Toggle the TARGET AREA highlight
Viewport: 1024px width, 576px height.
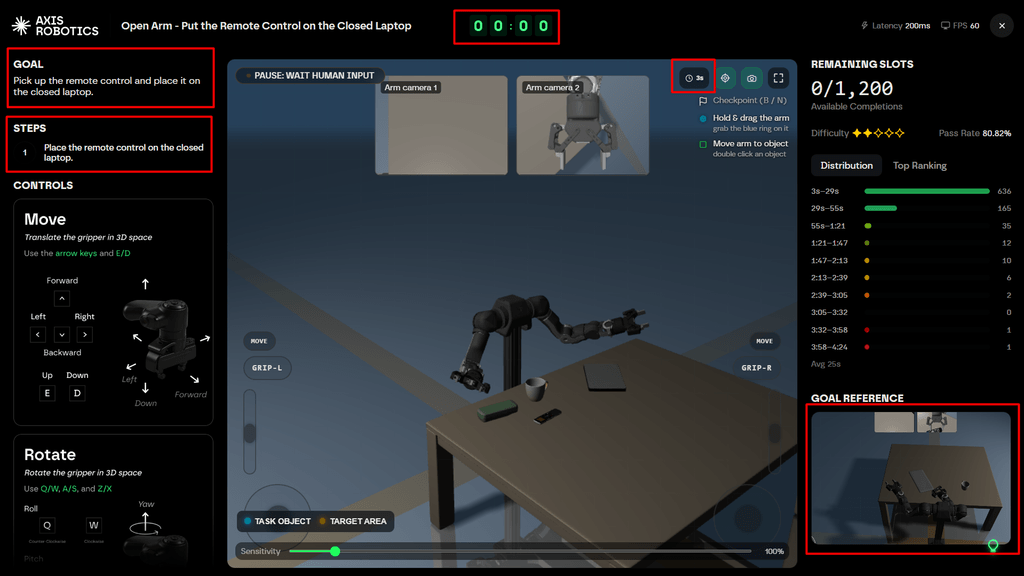pos(353,521)
